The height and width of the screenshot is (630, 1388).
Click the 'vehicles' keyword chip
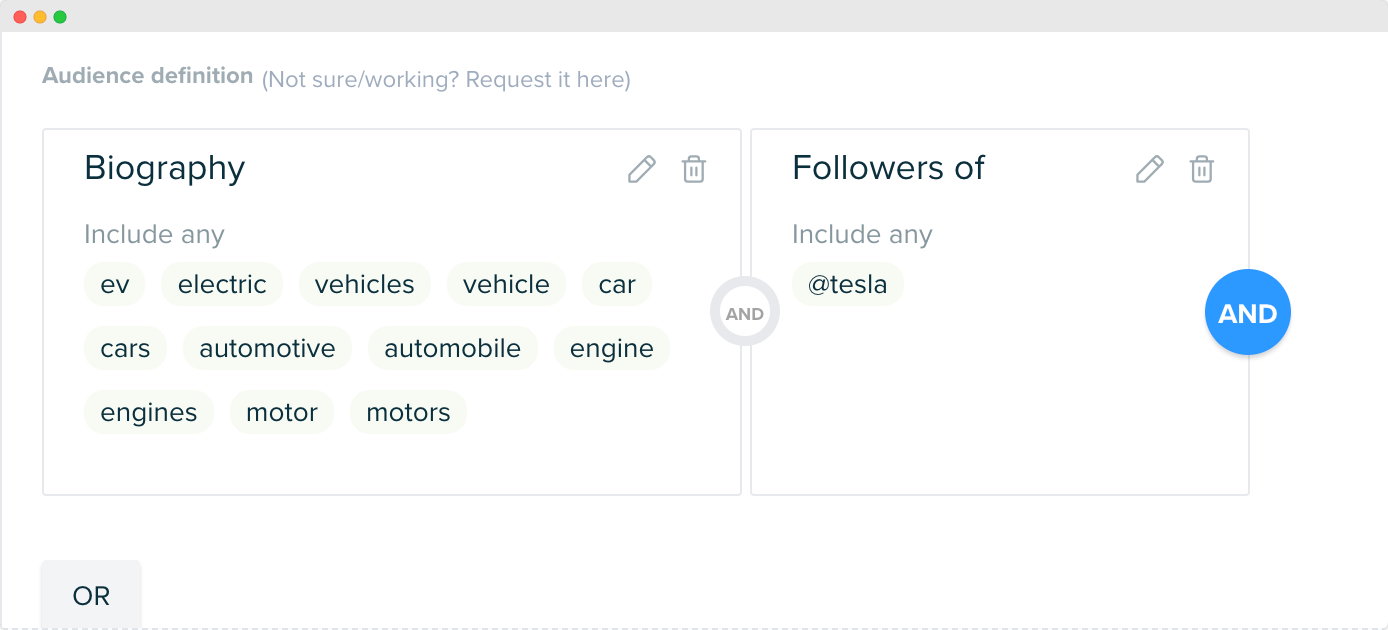click(x=364, y=284)
